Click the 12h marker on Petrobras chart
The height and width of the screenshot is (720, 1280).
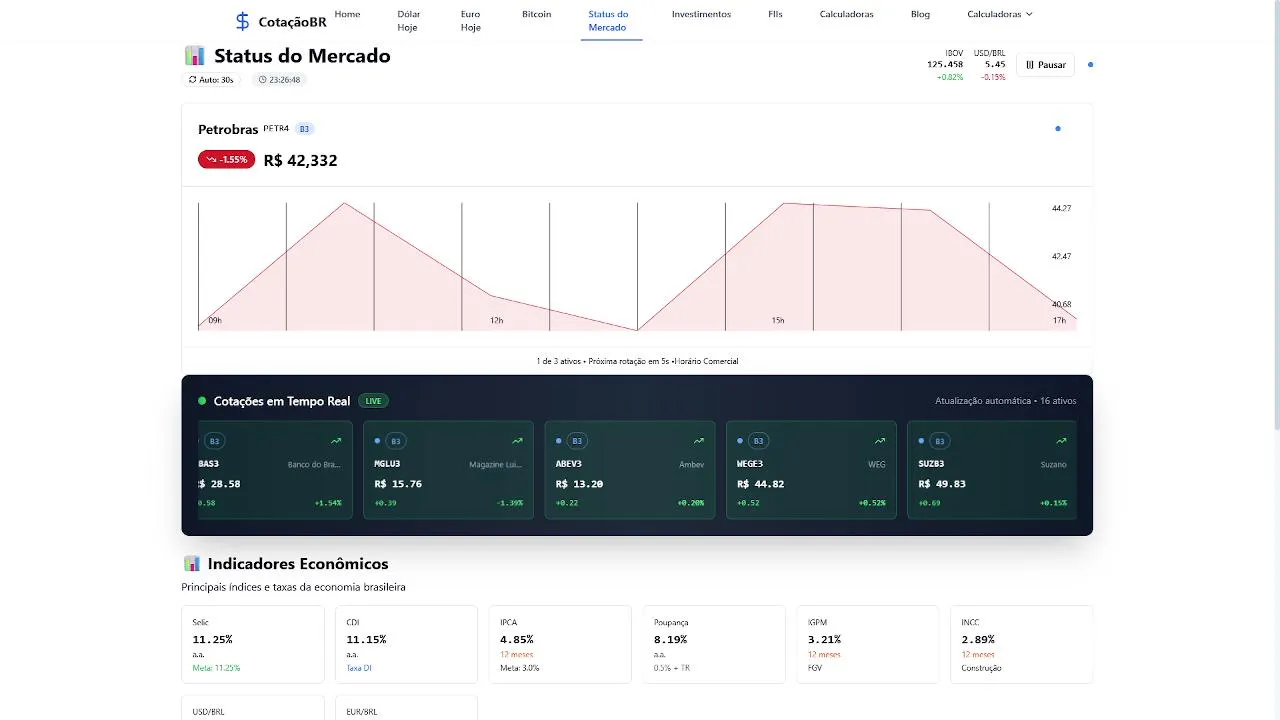(x=496, y=320)
